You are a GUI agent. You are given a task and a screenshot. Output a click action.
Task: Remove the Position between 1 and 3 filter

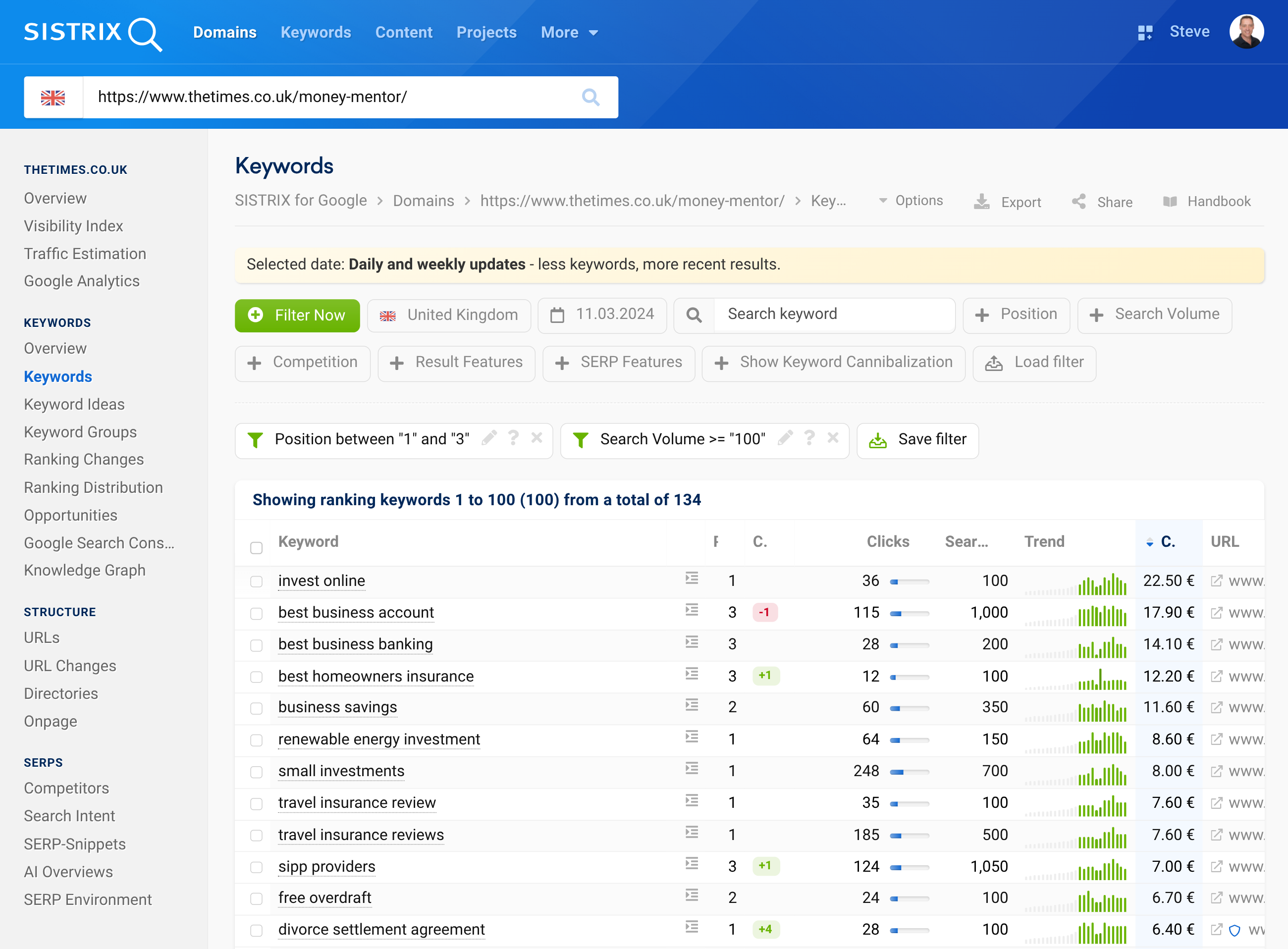[537, 438]
